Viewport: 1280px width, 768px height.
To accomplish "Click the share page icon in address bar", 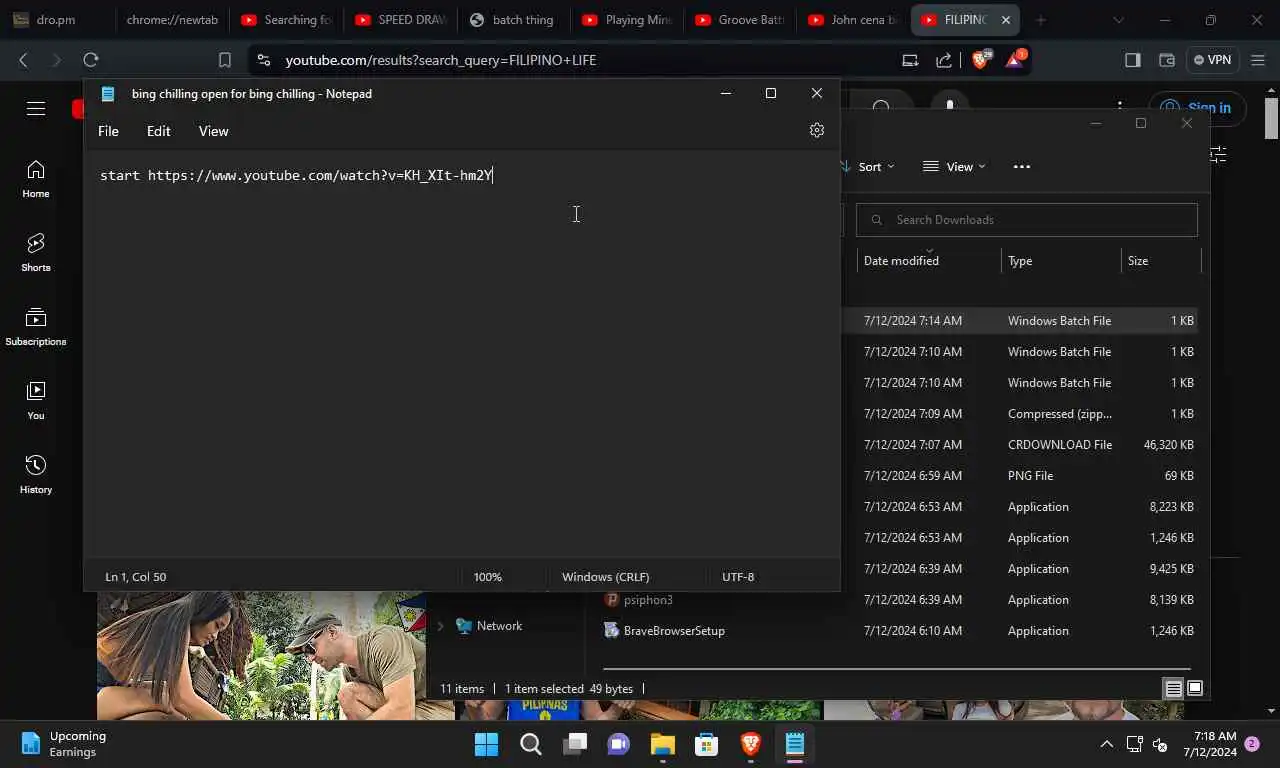I will pos(944,60).
